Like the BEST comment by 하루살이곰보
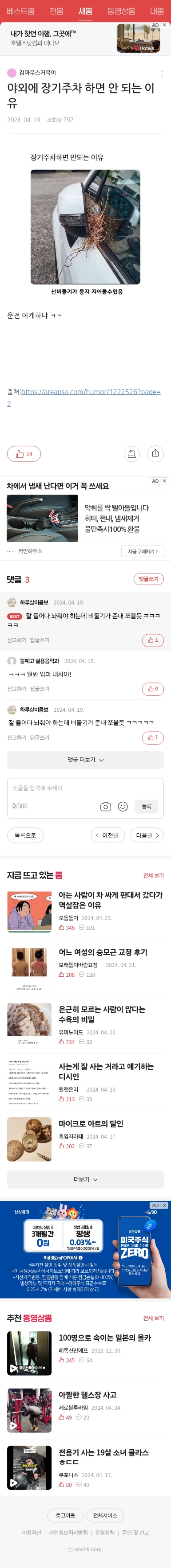 click(x=153, y=640)
